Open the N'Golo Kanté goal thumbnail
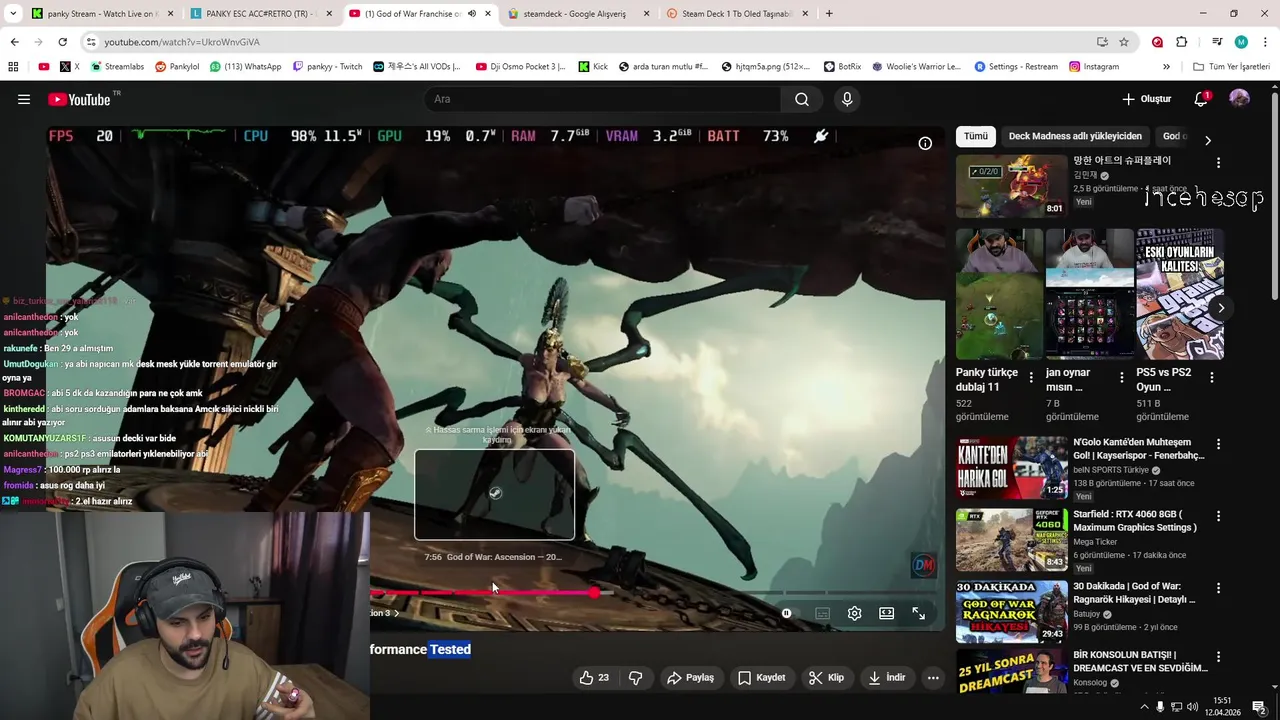Viewport: 1280px width, 720px height. coord(1011,468)
